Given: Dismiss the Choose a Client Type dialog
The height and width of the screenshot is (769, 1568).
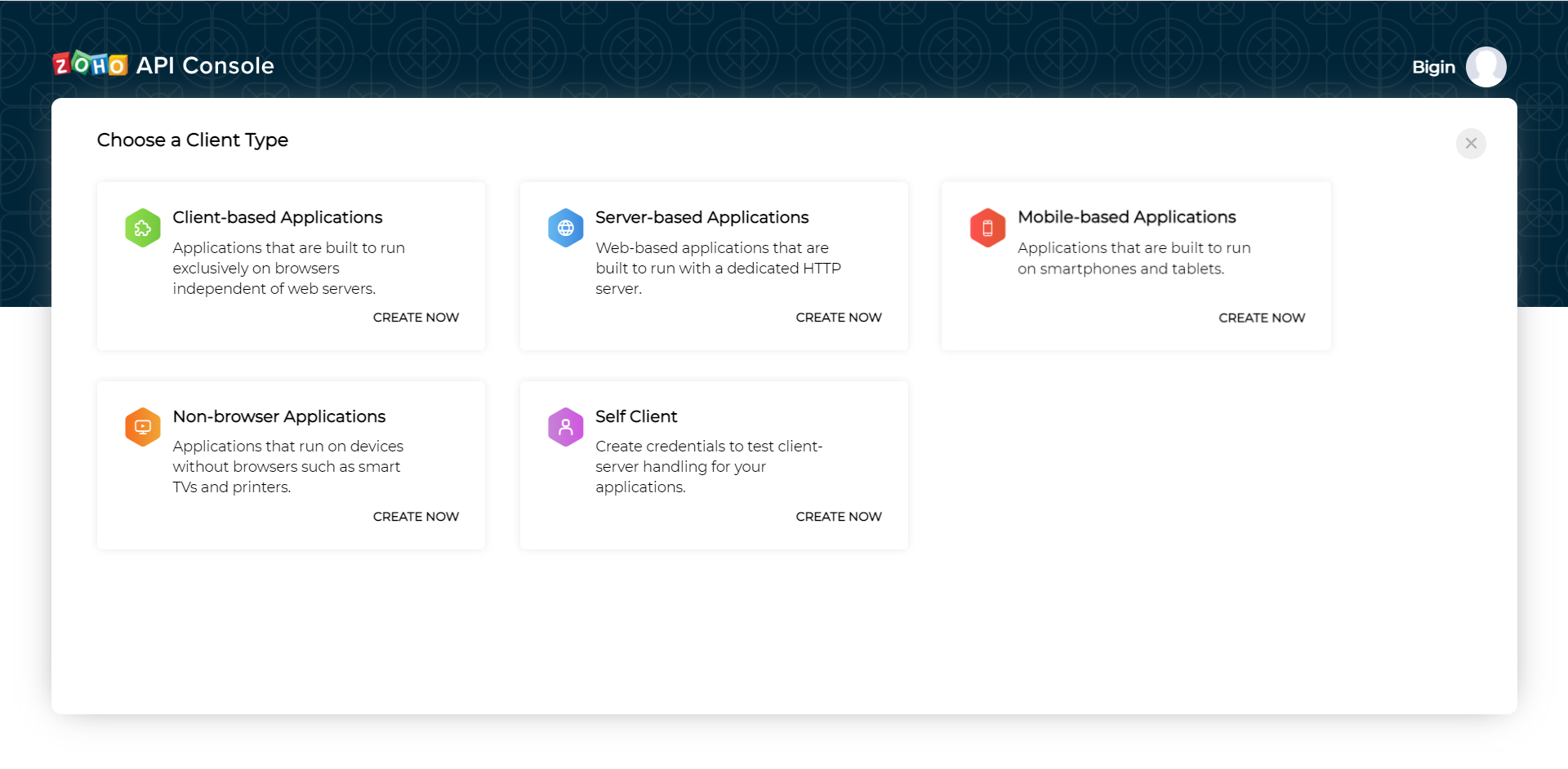Looking at the screenshot, I should point(1471,144).
